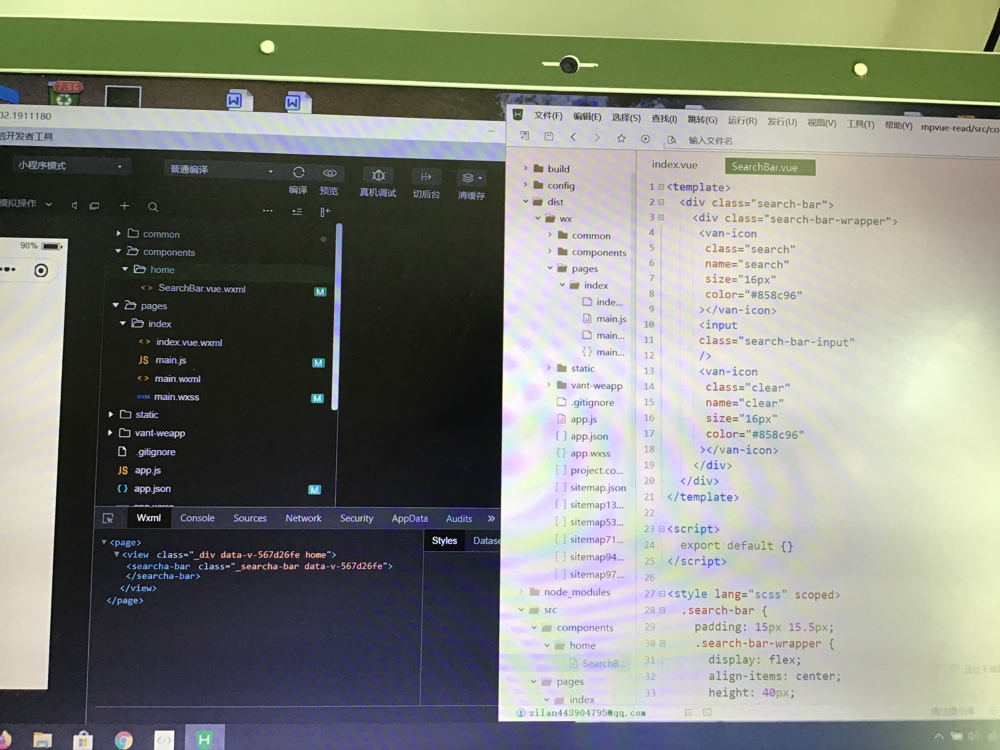Image resolution: width=1000 pixels, height=750 pixels.
Task: Click the devtools file tree scrollbar
Action: pos(338,316)
